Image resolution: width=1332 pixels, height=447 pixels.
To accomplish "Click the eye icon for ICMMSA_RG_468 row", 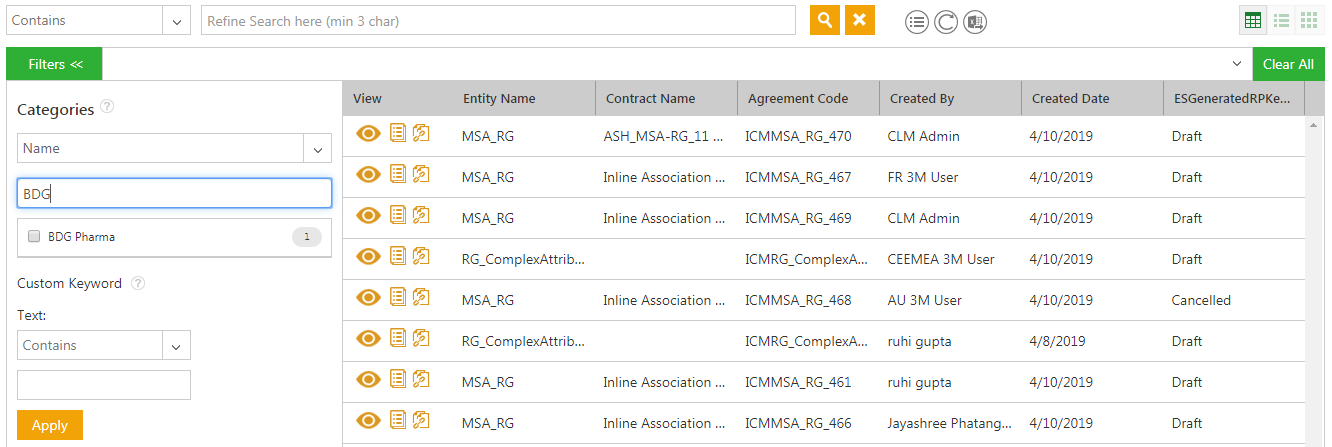I will [368, 298].
